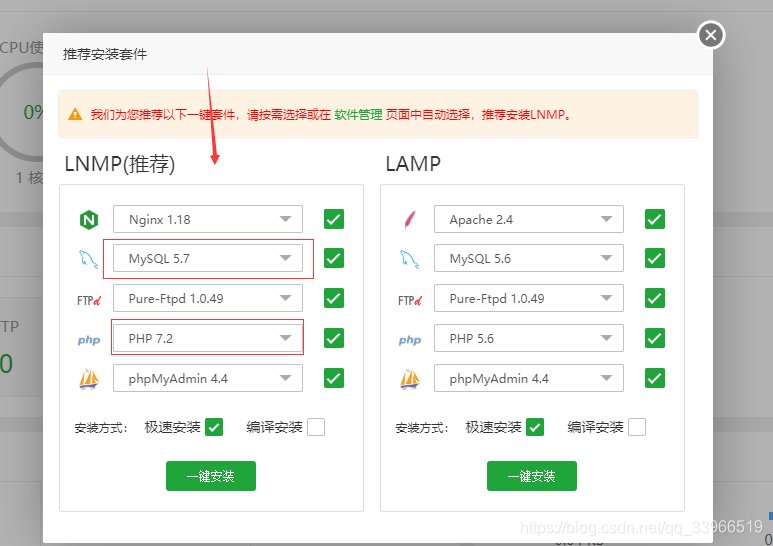
Task: Uncheck the MySQL 5.6 checkbox
Action: 655,258
